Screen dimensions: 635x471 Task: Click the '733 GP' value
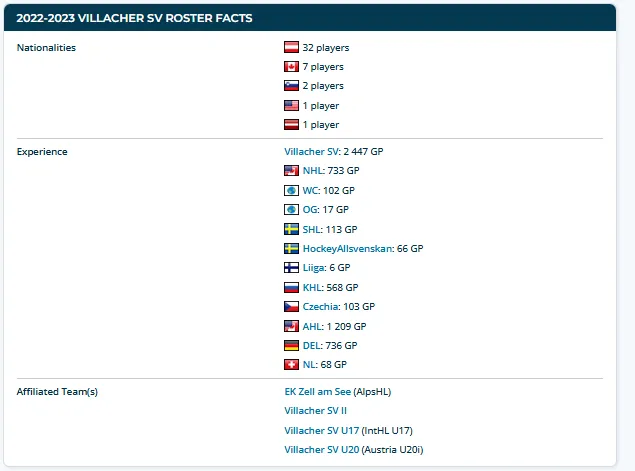[x=343, y=170]
